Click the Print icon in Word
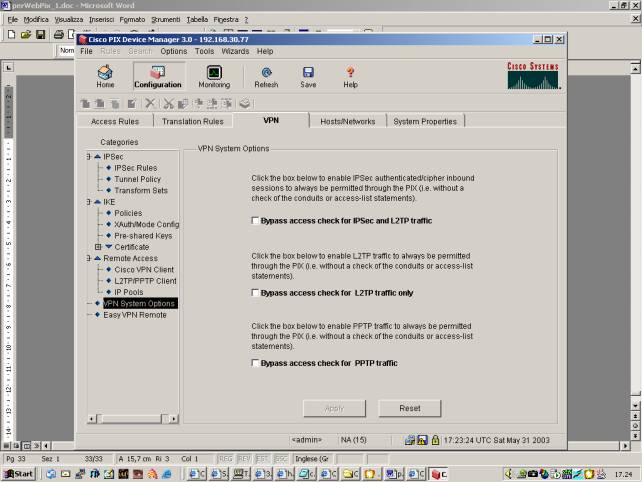642x482 pixels. [58, 34]
